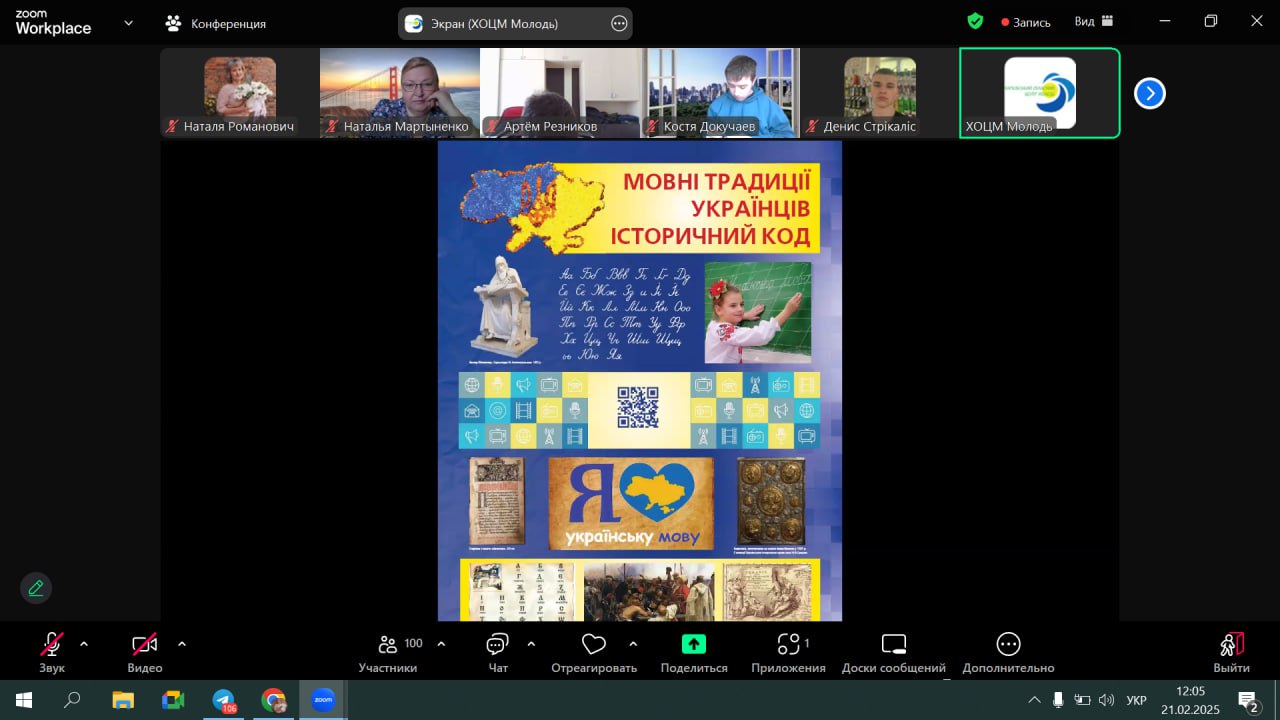Expand video settings arrow next to camera

pos(181,643)
